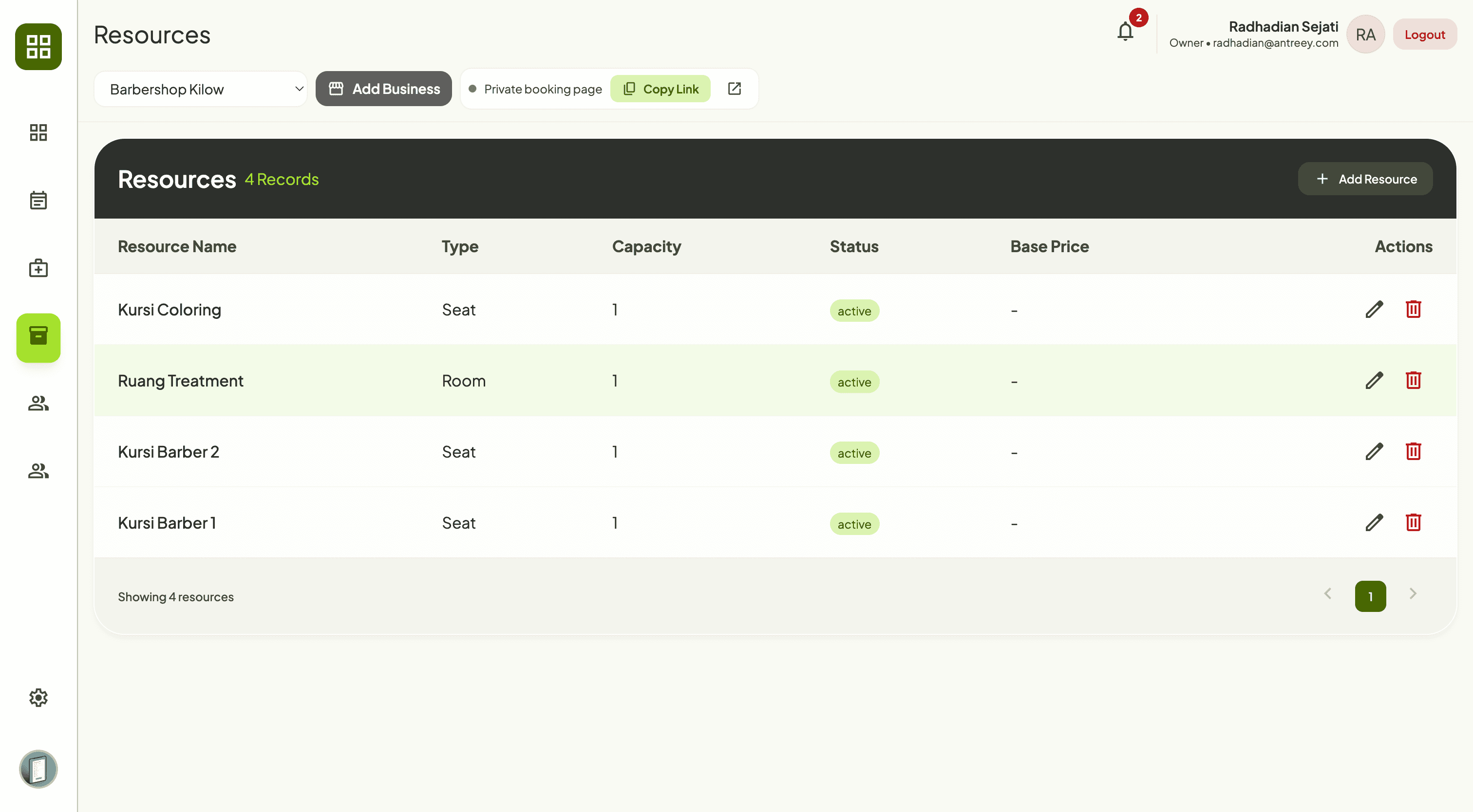Copy the booking page link
The width and height of the screenshot is (1473, 812).
661,89
